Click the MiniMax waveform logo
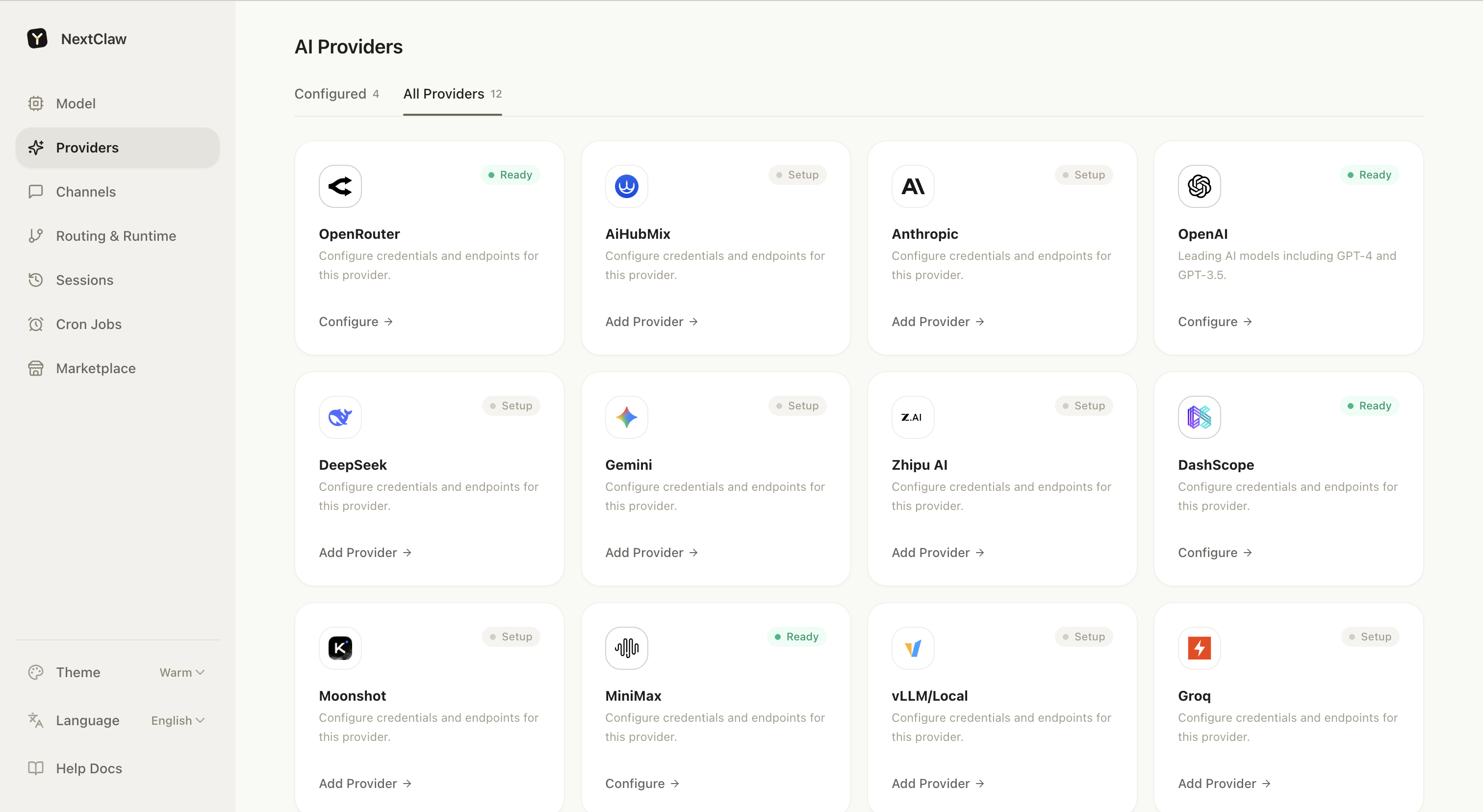Image resolution: width=1483 pixels, height=812 pixels. point(626,648)
